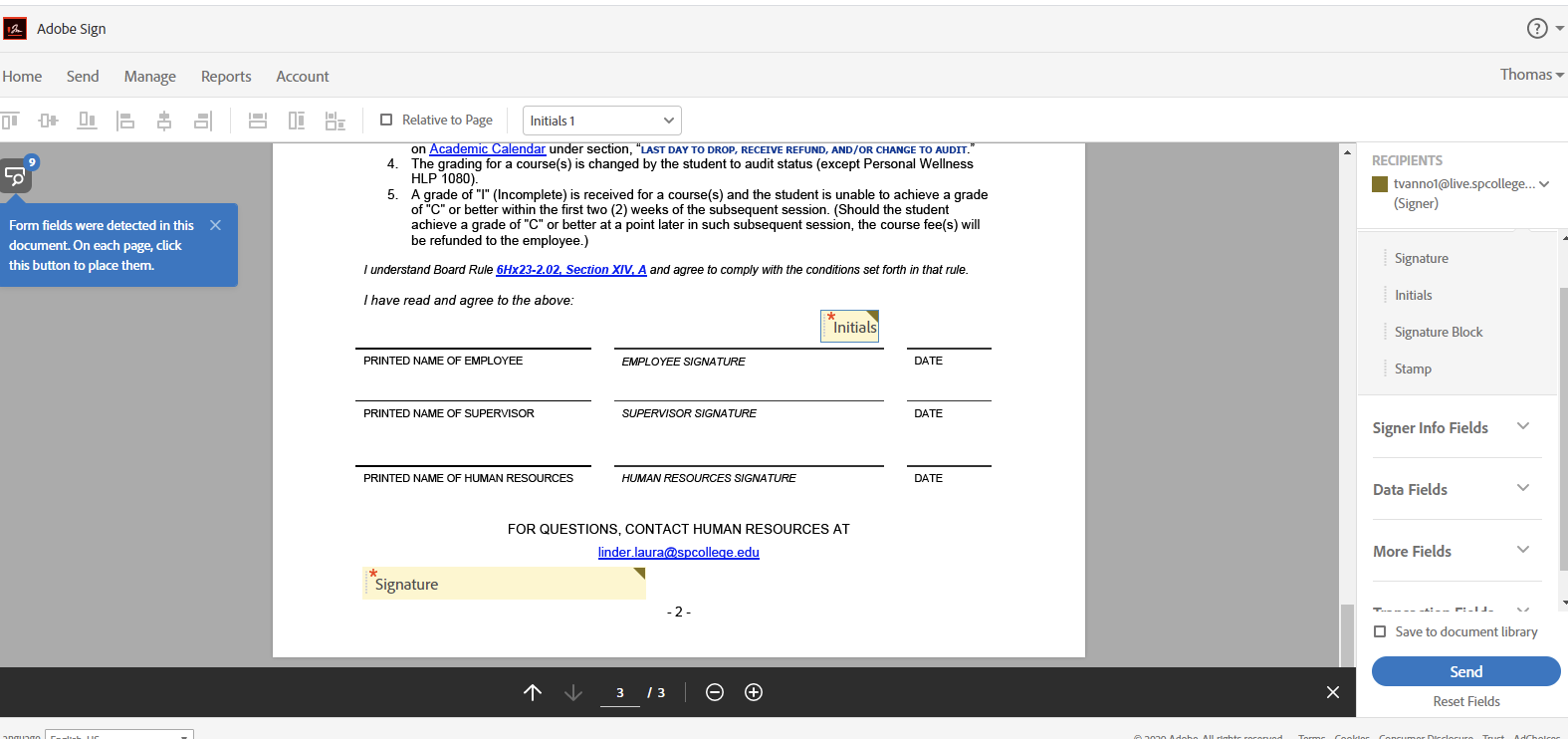Open the Send menu tab
Viewport: 1568px width, 739px height.
(x=83, y=77)
